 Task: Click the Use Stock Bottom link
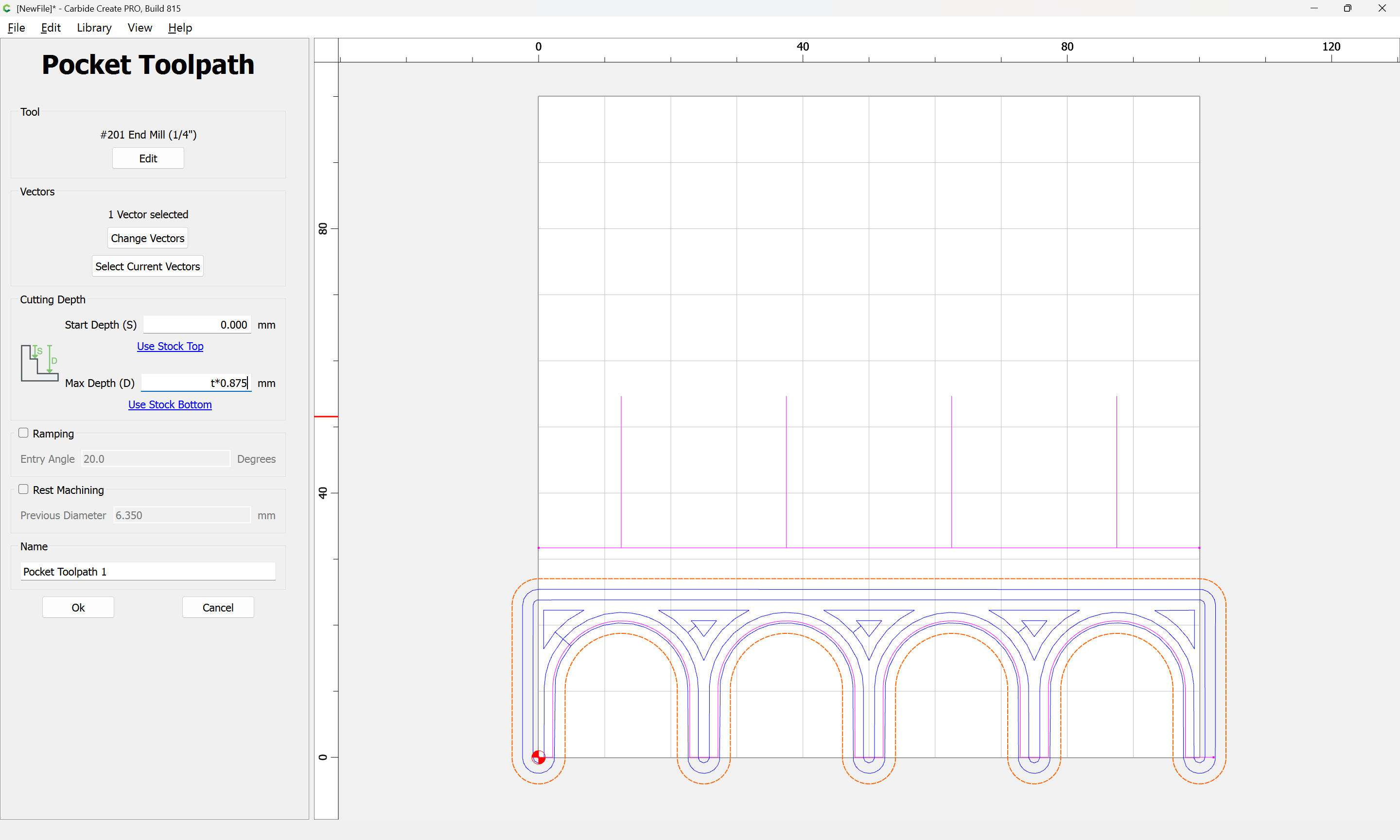[x=170, y=405]
